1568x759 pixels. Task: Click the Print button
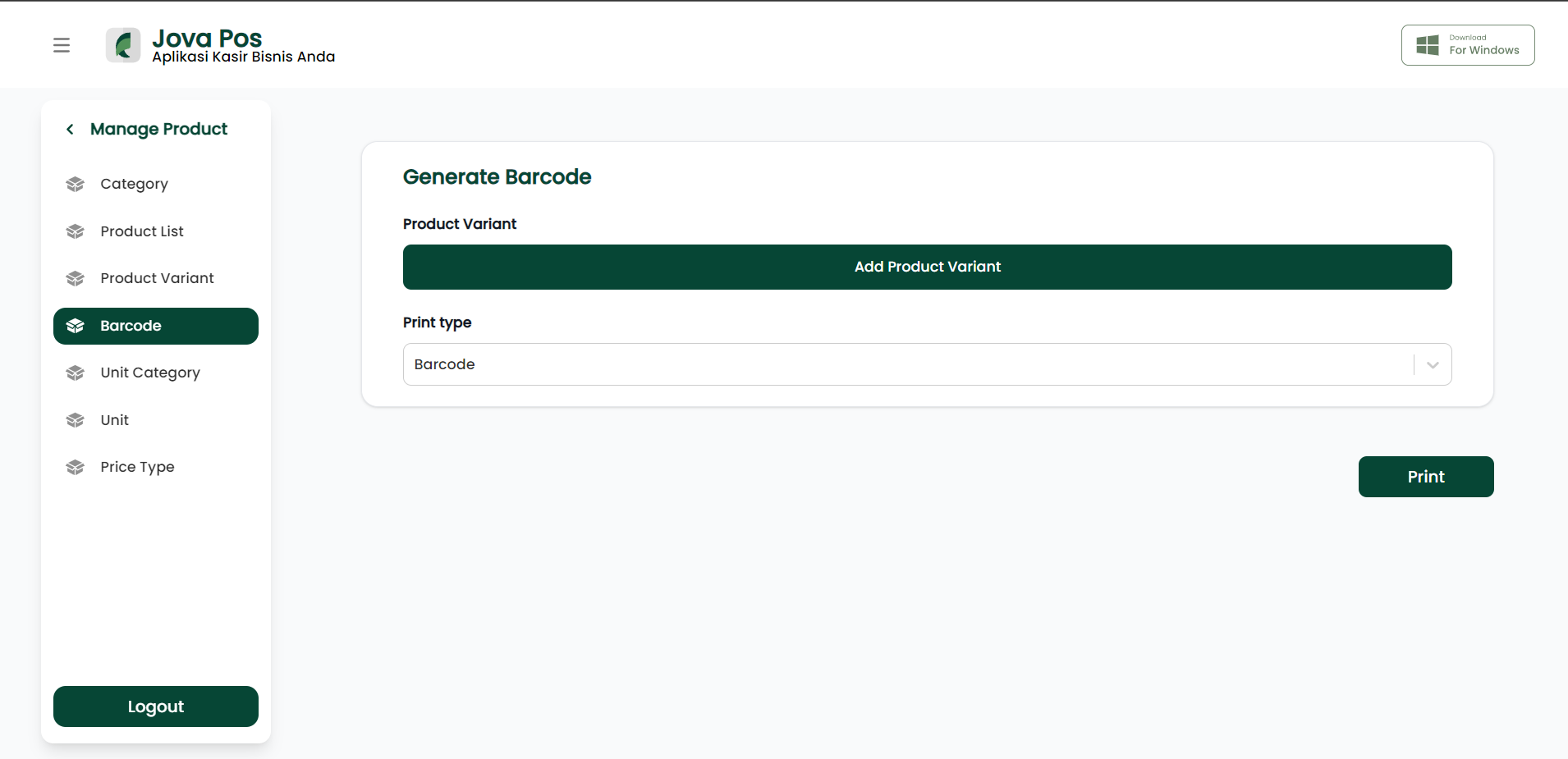1426,477
